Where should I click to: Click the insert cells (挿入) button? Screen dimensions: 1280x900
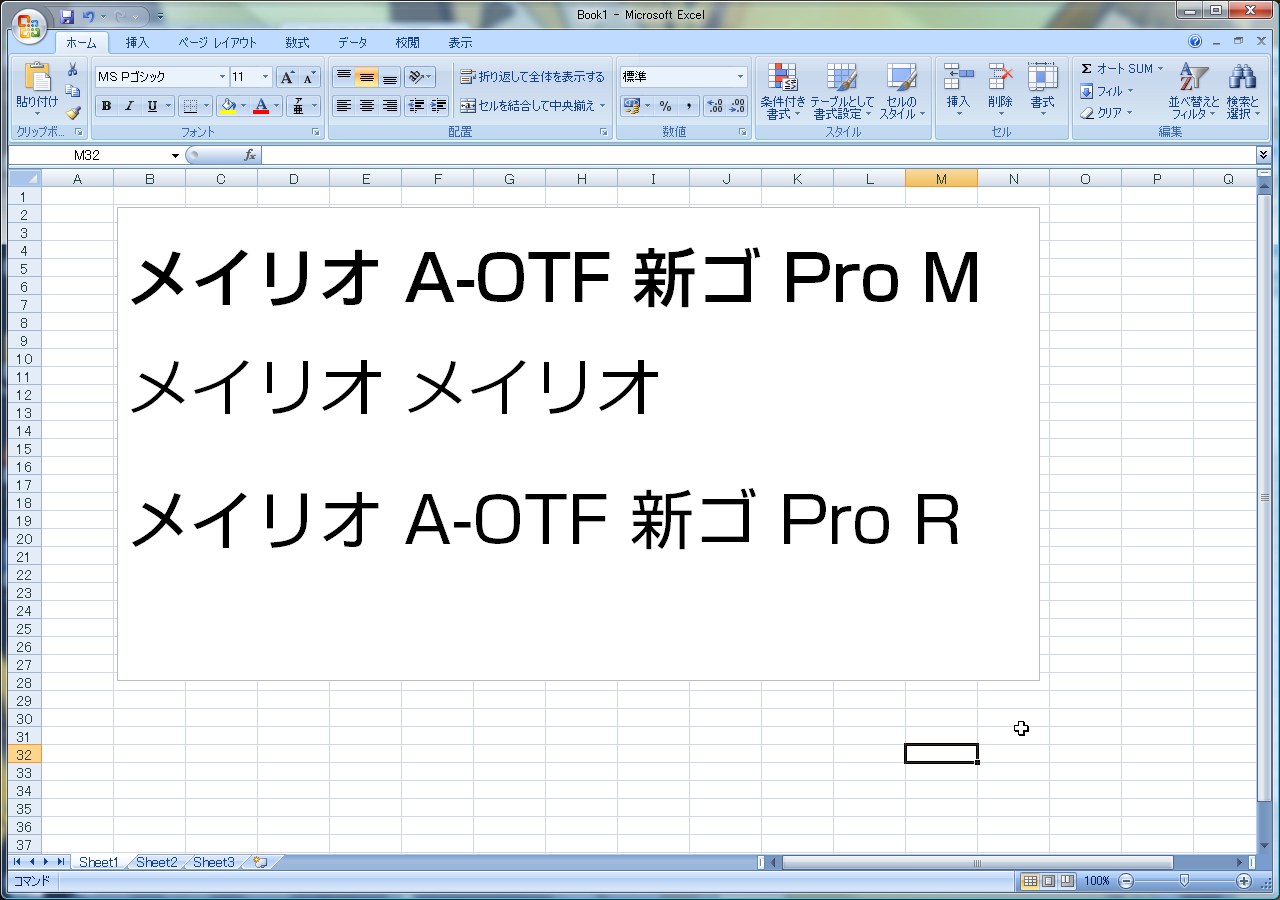pyautogui.click(x=958, y=89)
